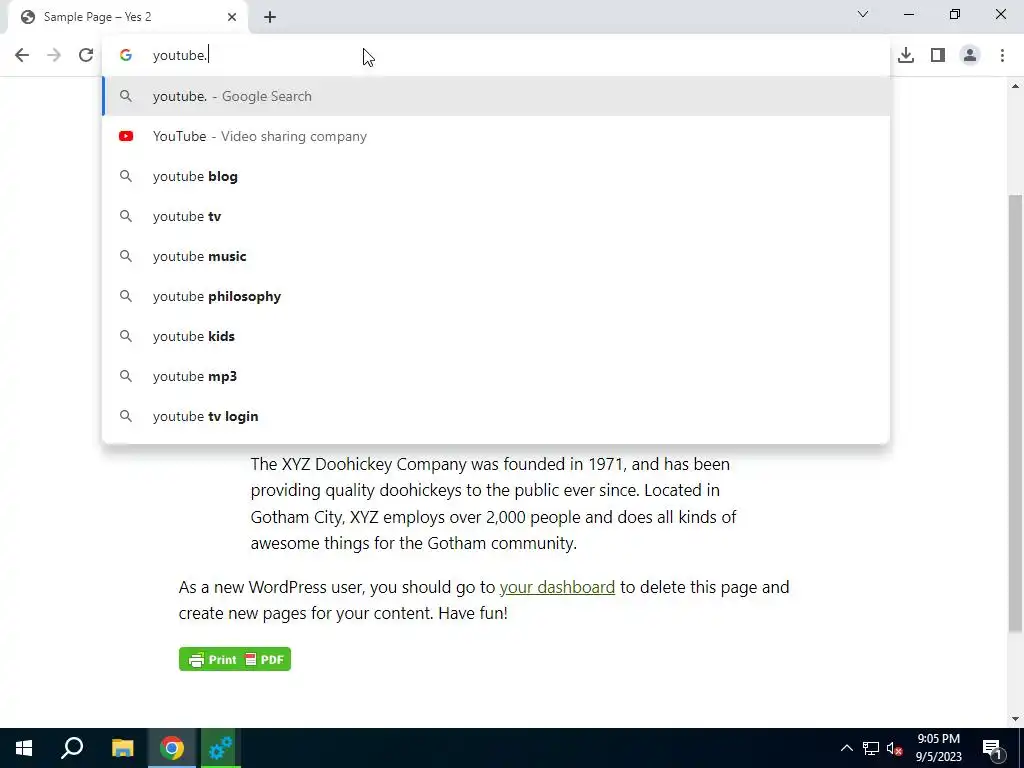Open File Explorer from the taskbar

[x=122, y=748]
